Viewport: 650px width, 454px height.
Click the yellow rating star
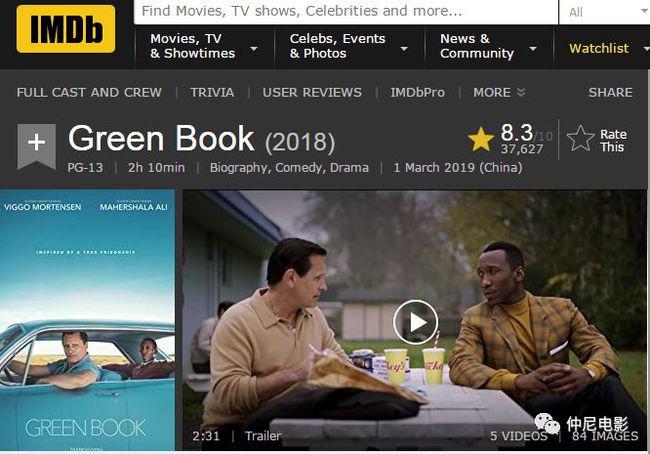pyautogui.click(x=481, y=139)
